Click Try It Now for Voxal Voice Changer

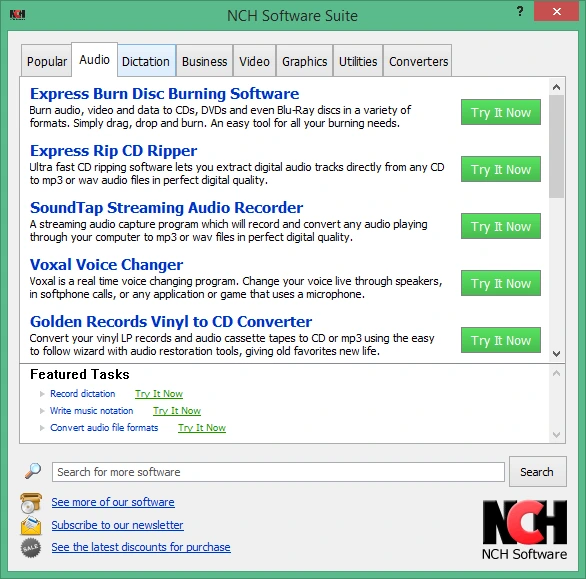point(501,283)
